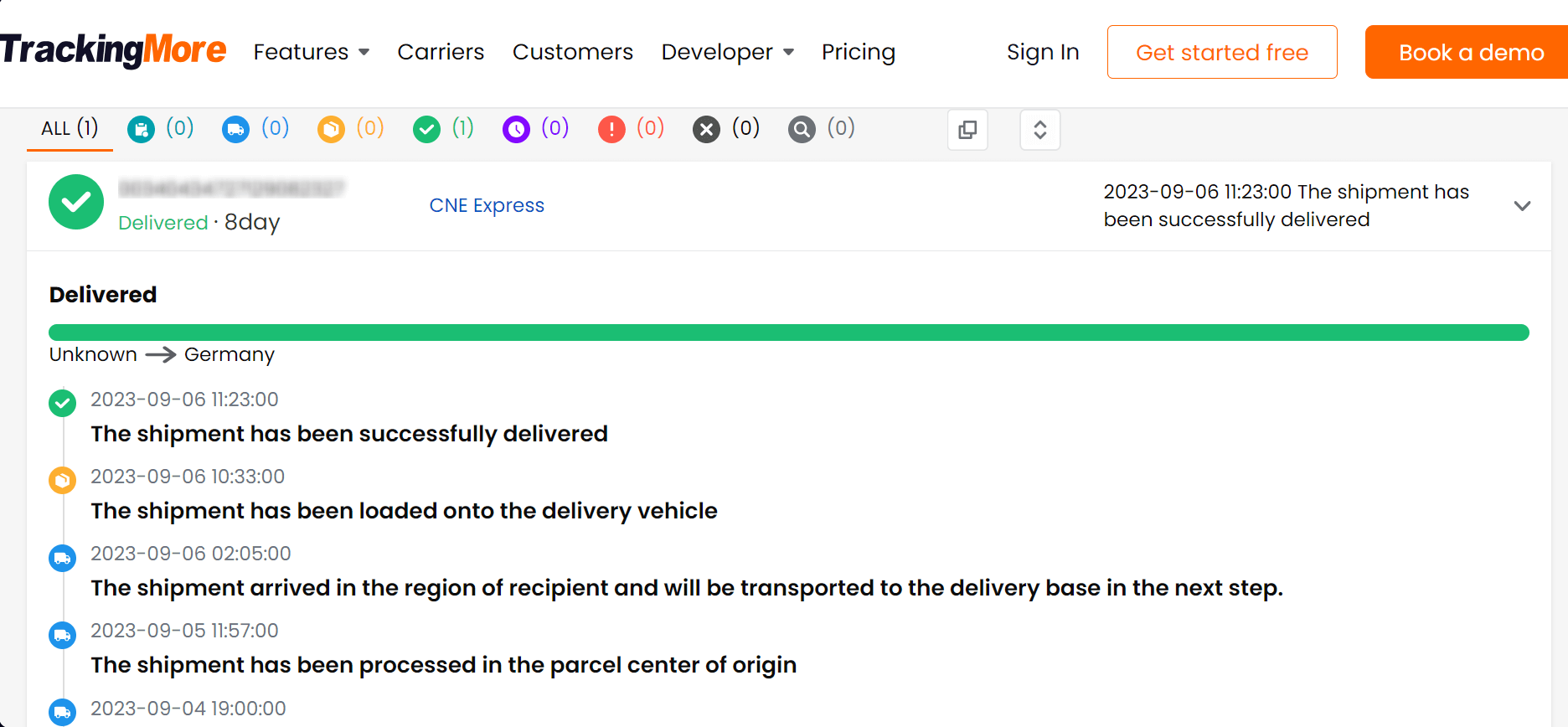Image resolution: width=1568 pixels, height=727 pixels.
Task: Filter by purple clock status icon
Action: (517, 130)
